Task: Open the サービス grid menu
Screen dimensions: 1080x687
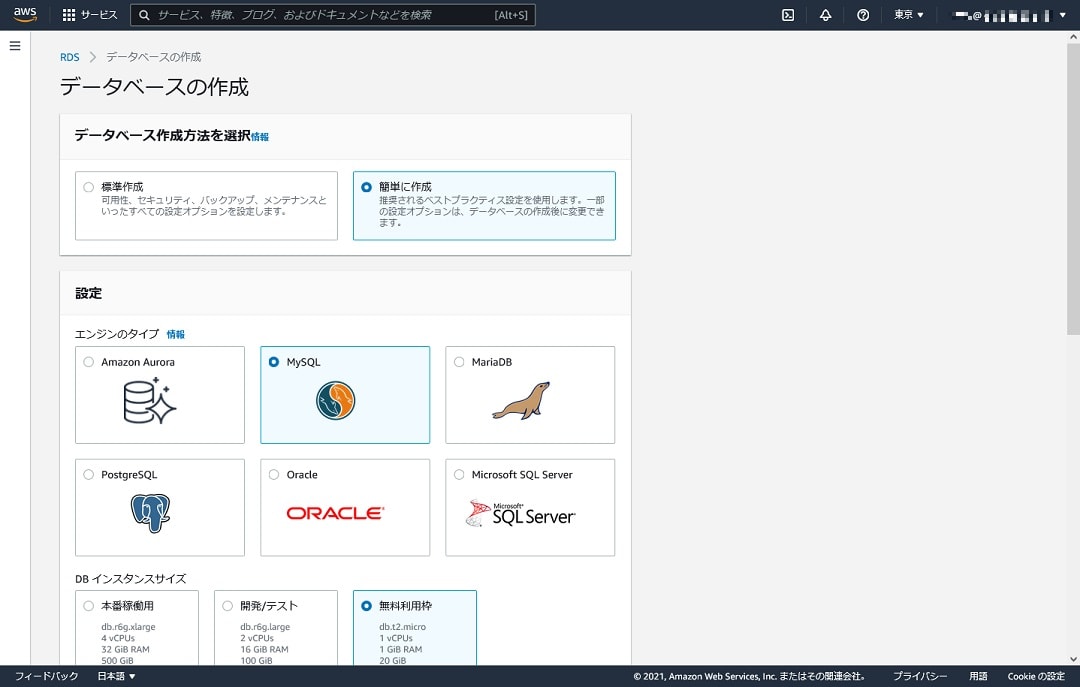Action: [x=90, y=15]
